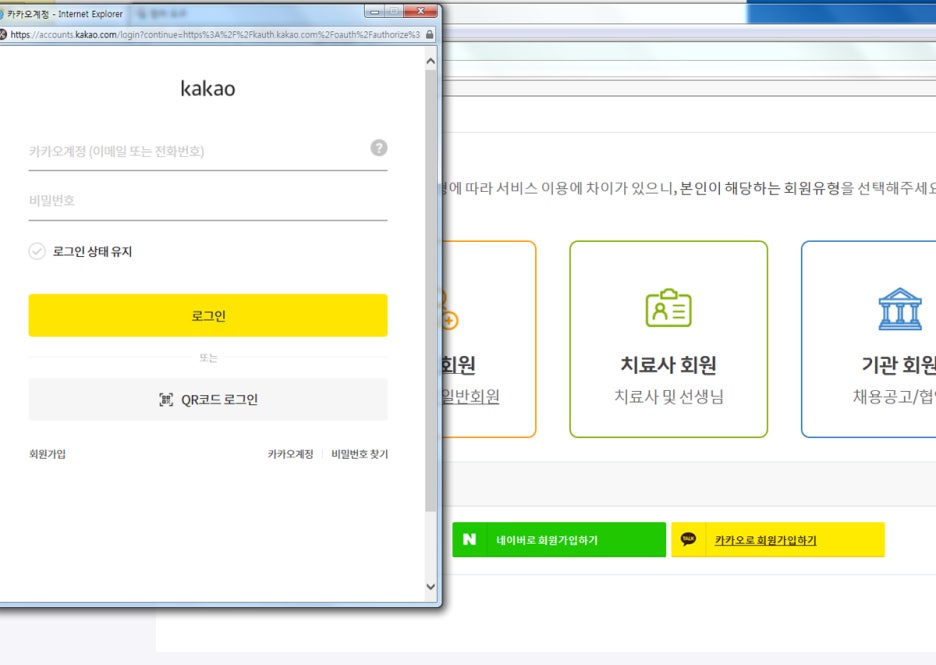Click the yellow 로그인 button

tap(208, 316)
